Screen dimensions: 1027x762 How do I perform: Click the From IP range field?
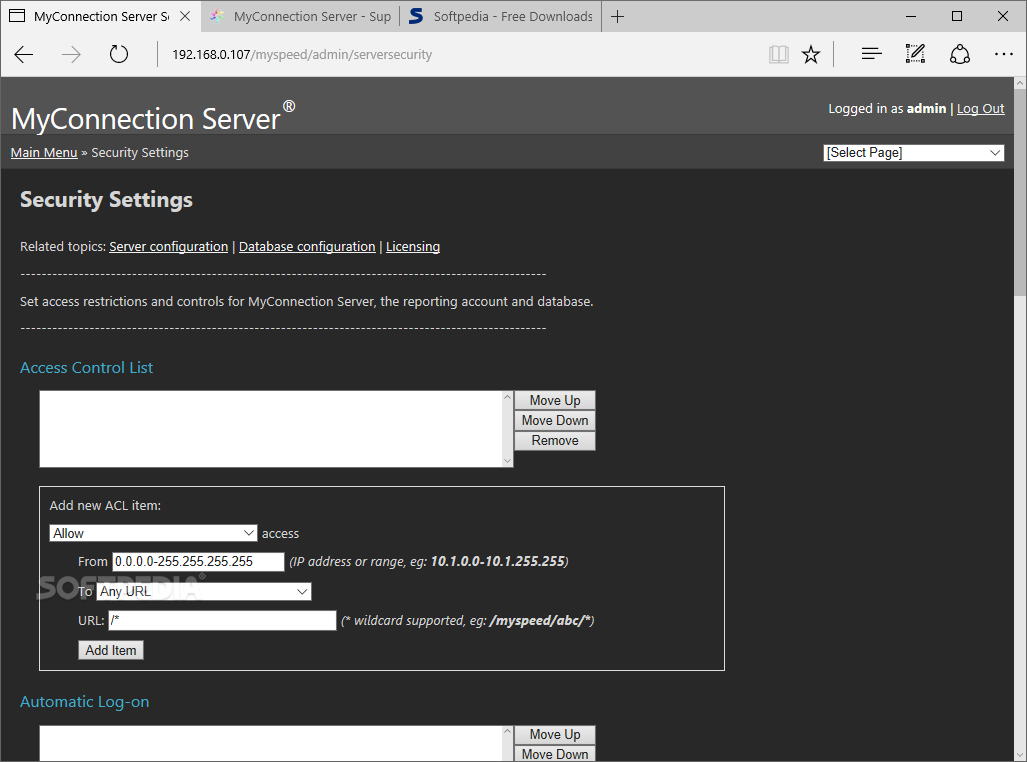coord(198,562)
